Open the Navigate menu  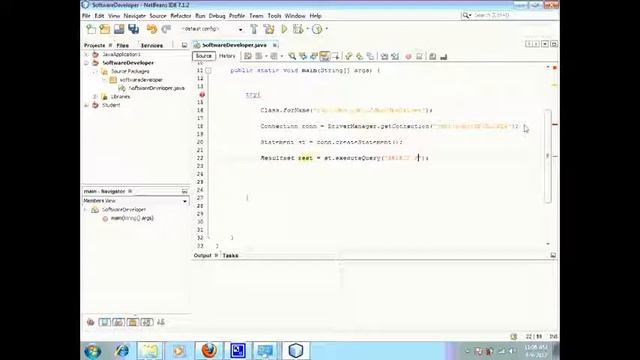click(x=134, y=16)
